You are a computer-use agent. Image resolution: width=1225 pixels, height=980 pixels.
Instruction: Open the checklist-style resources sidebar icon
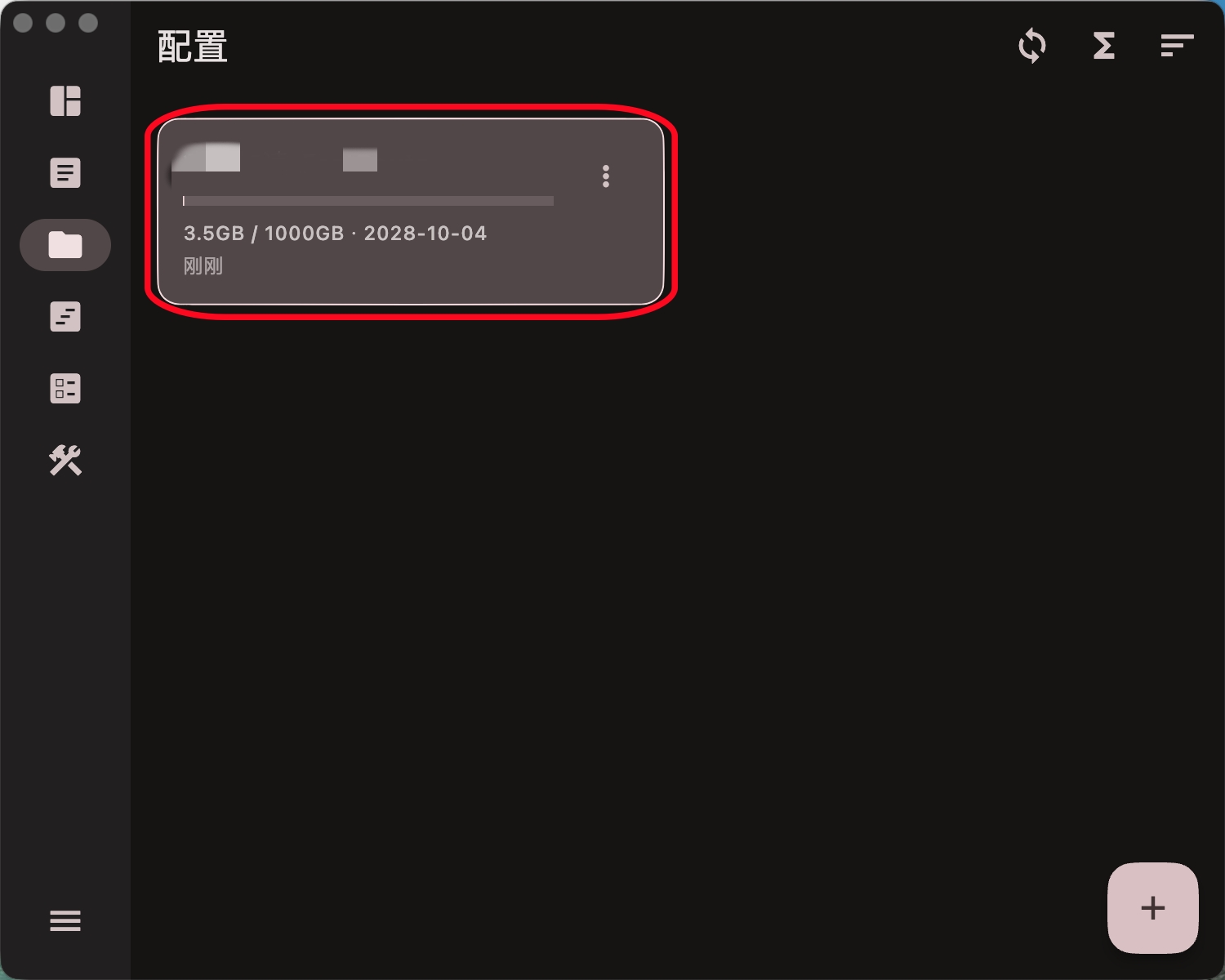(65, 389)
